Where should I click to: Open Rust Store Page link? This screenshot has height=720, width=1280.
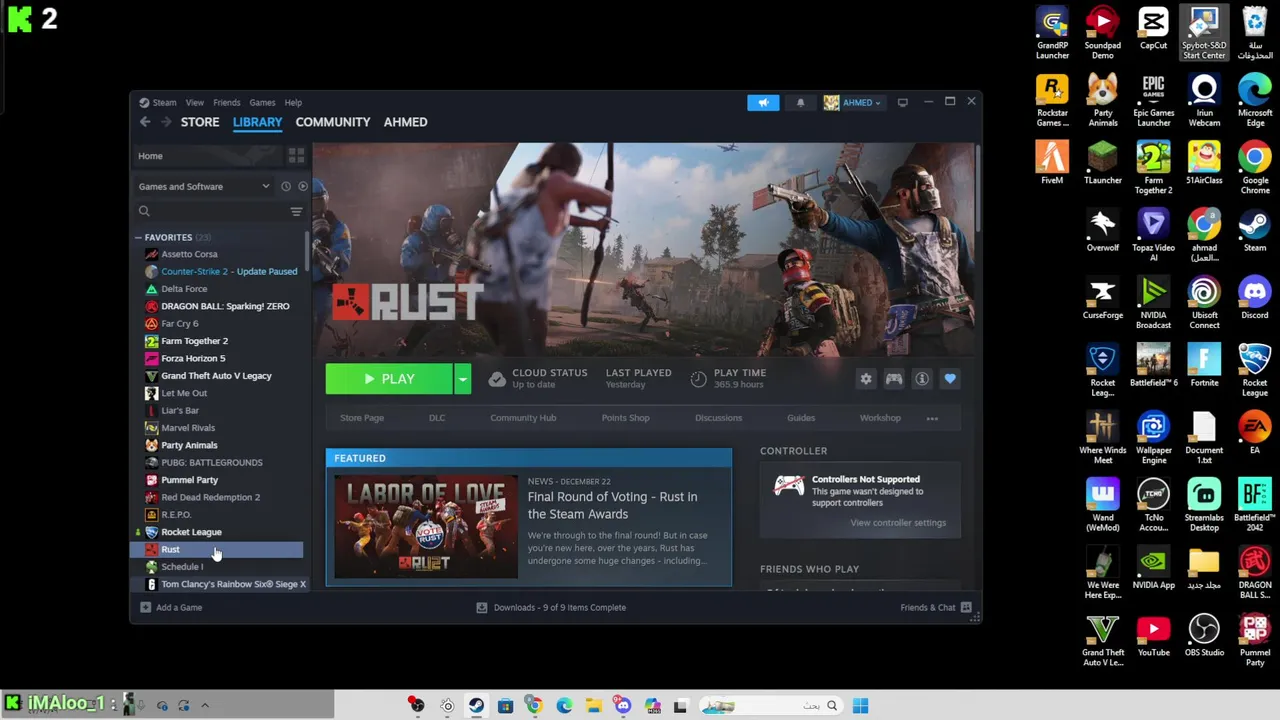[x=362, y=418]
